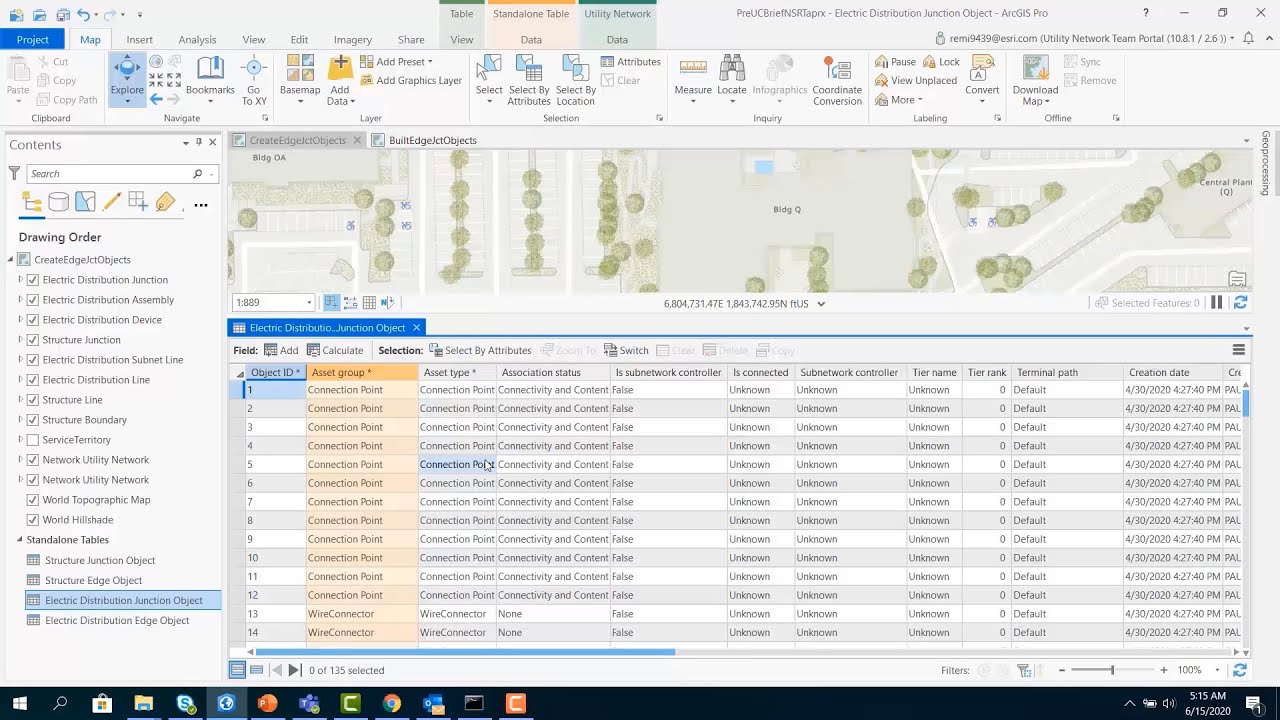Pause labeling with the Pause button
The height and width of the screenshot is (720, 1280).
coord(895,62)
